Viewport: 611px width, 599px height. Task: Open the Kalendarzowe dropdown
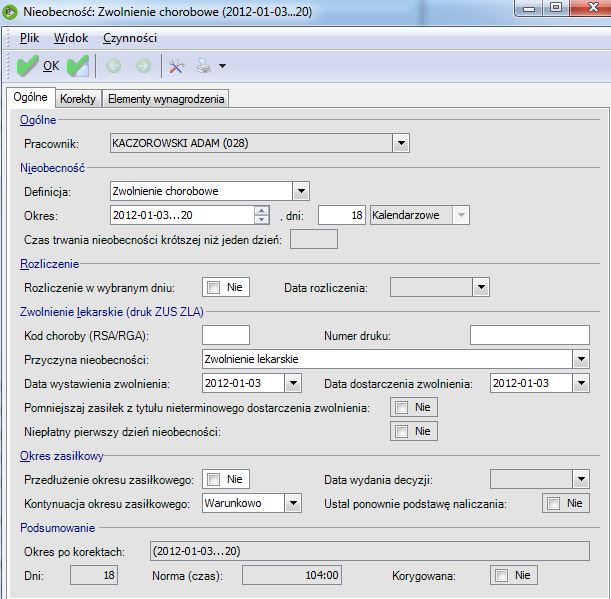tap(461, 215)
